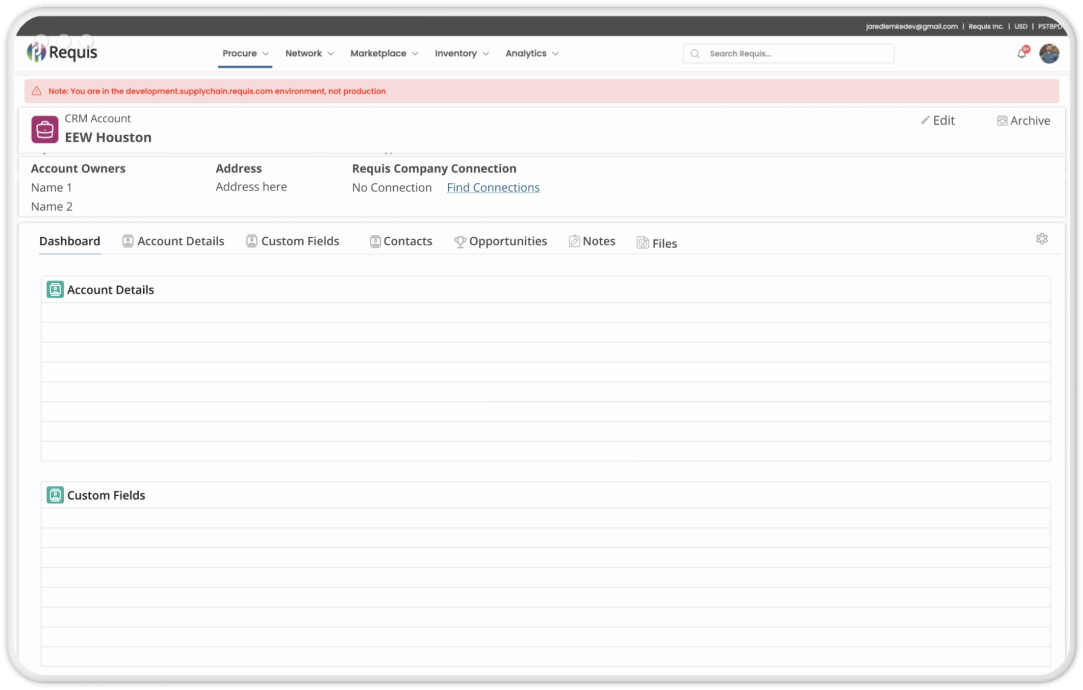Click the EEW Houston account title
Image resolution: width=1083 pixels, height=690 pixels.
108,137
